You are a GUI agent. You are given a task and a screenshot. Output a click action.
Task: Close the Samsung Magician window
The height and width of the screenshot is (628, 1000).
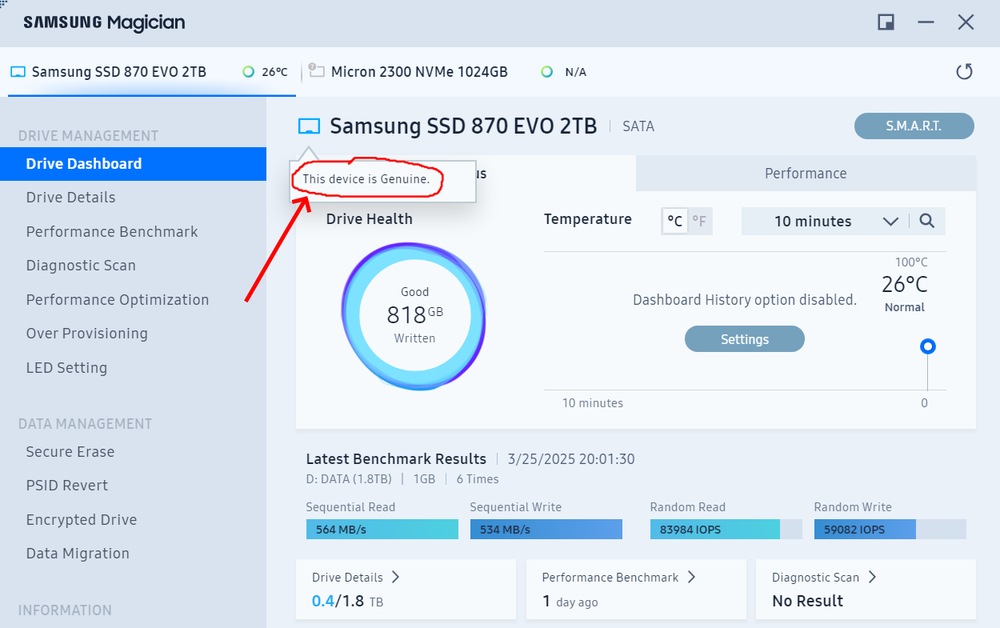pos(966,22)
